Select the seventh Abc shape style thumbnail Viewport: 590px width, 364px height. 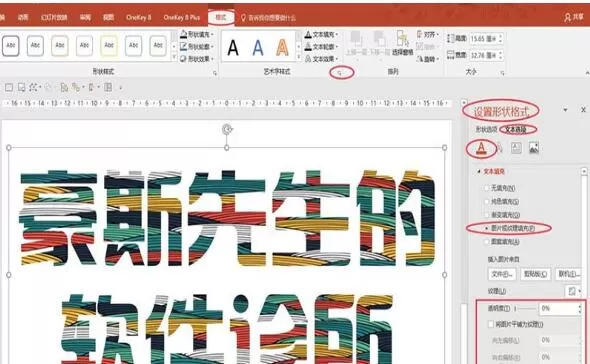(158, 46)
